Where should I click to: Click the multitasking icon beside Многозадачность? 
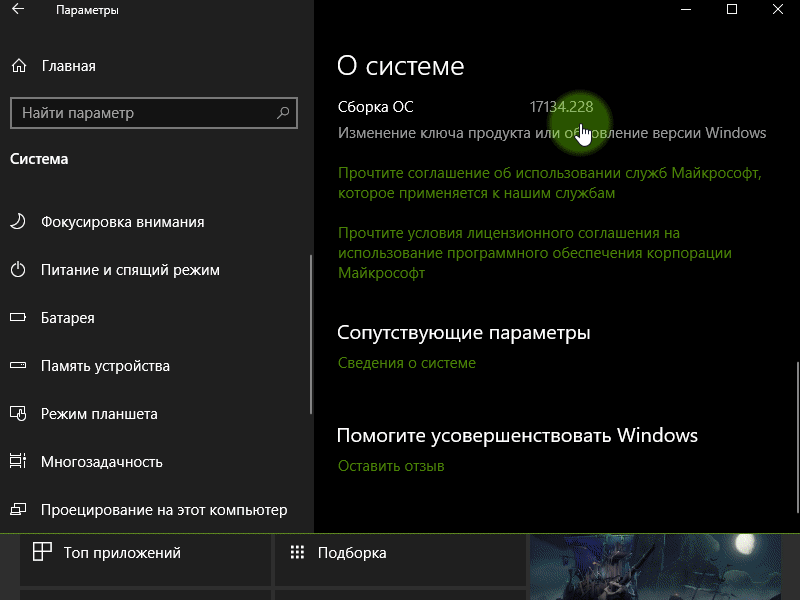(18, 461)
